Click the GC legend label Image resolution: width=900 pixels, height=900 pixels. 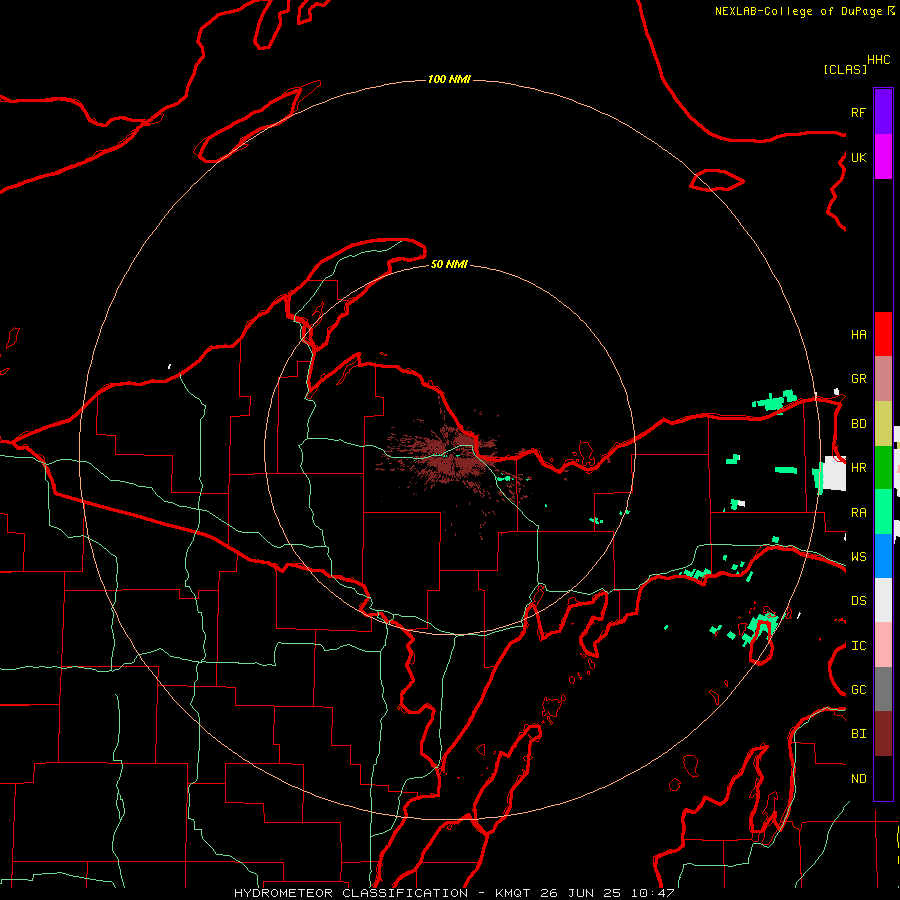(x=858, y=690)
